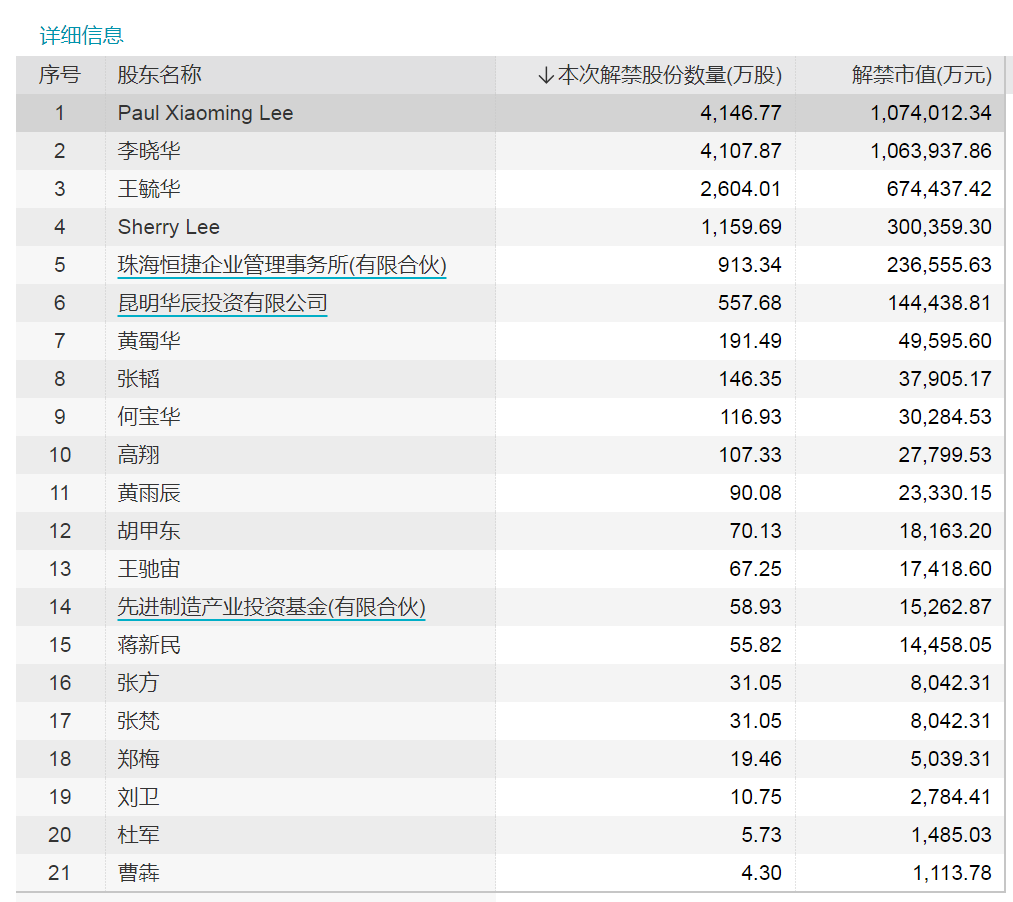The width and height of the screenshot is (1013, 902).
Task: Click market value 144,438.81
Action: click(x=940, y=303)
